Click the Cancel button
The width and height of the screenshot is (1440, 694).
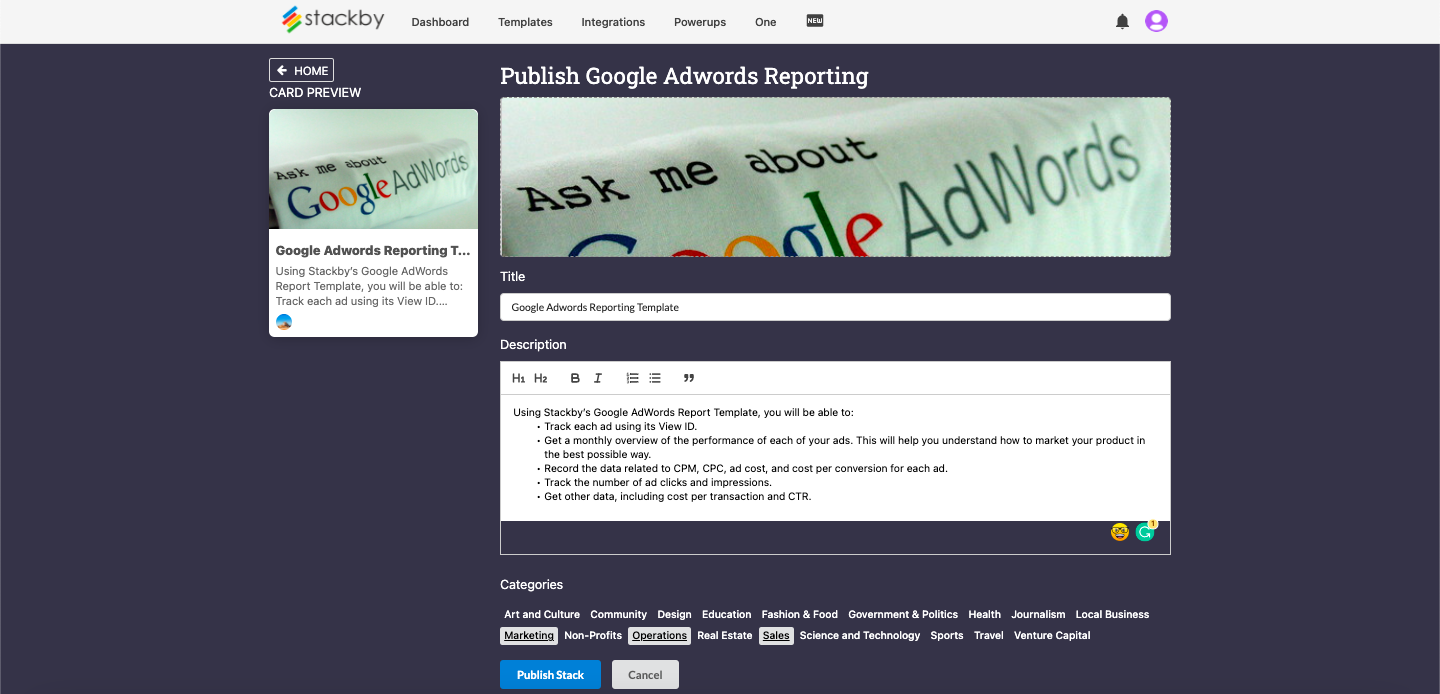point(645,675)
